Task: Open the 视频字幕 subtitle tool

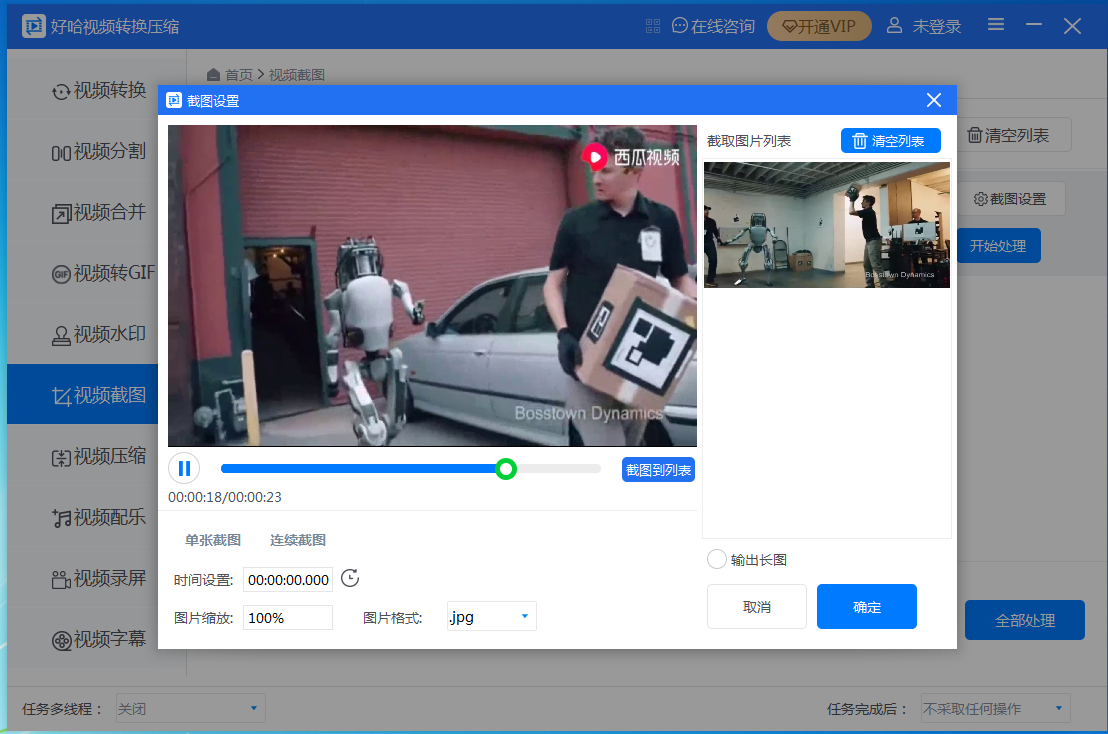Action: (90, 639)
